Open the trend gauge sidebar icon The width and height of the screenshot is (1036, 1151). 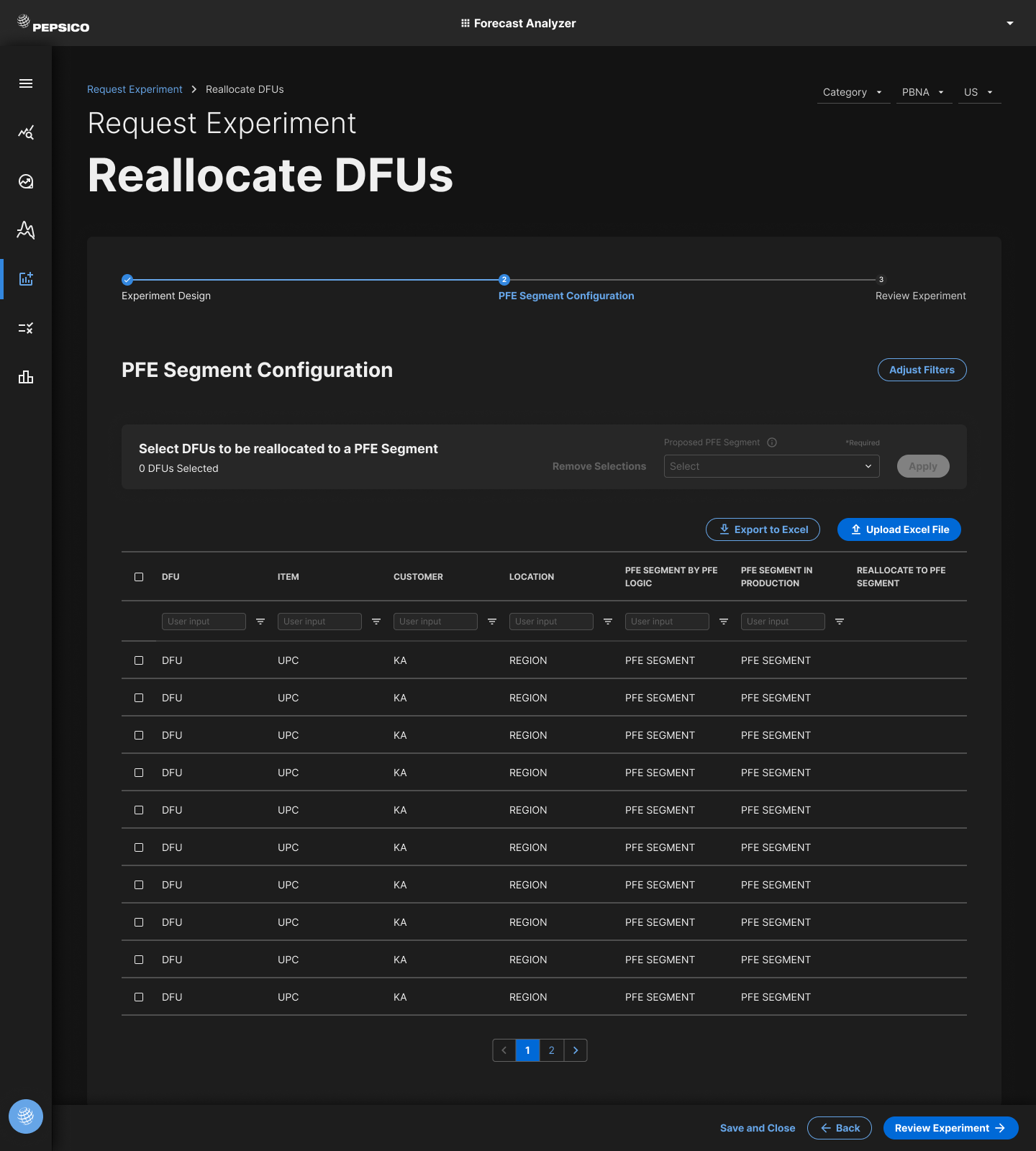(26, 181)
